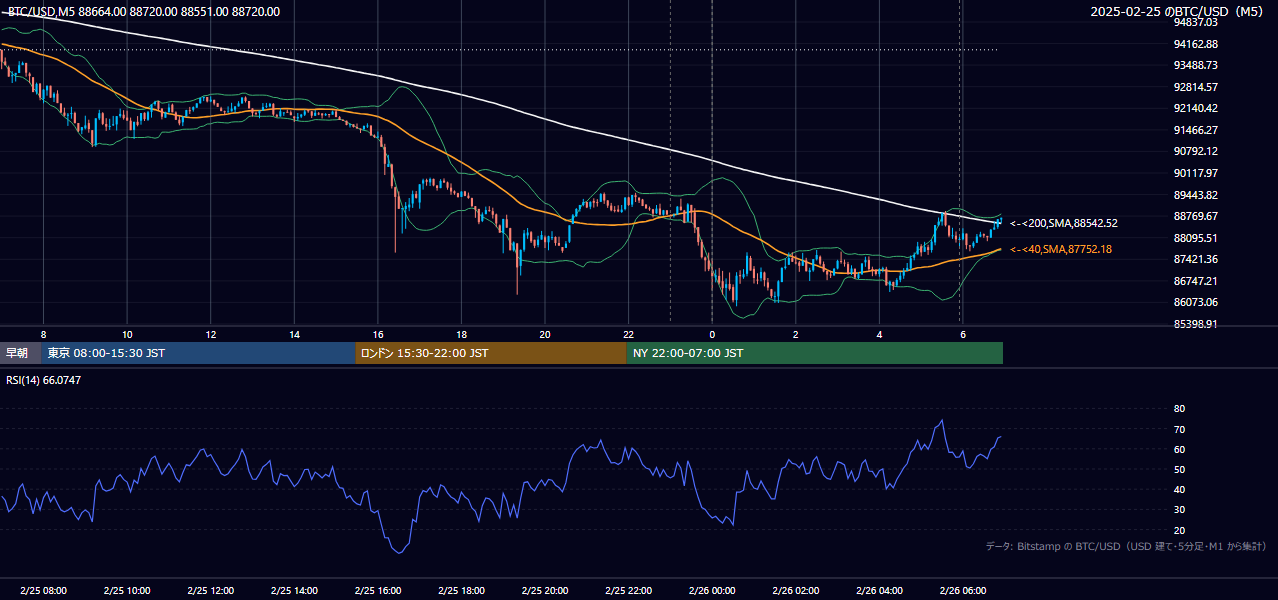Select the ロンドン 15:30-22:00 JST session bar
The height and width of the screenshot is (600, 1278).
[x=491, y=353]
